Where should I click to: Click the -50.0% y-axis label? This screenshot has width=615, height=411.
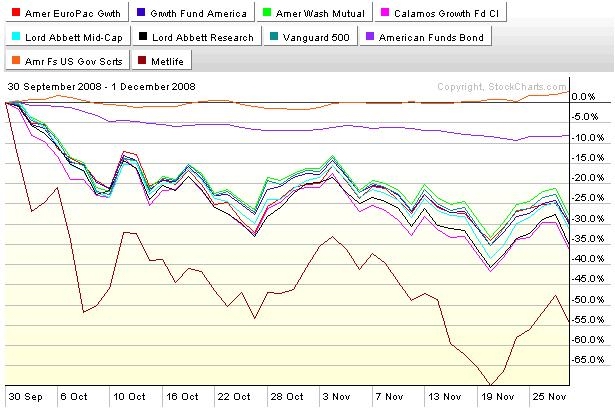[x=588, y=300]
